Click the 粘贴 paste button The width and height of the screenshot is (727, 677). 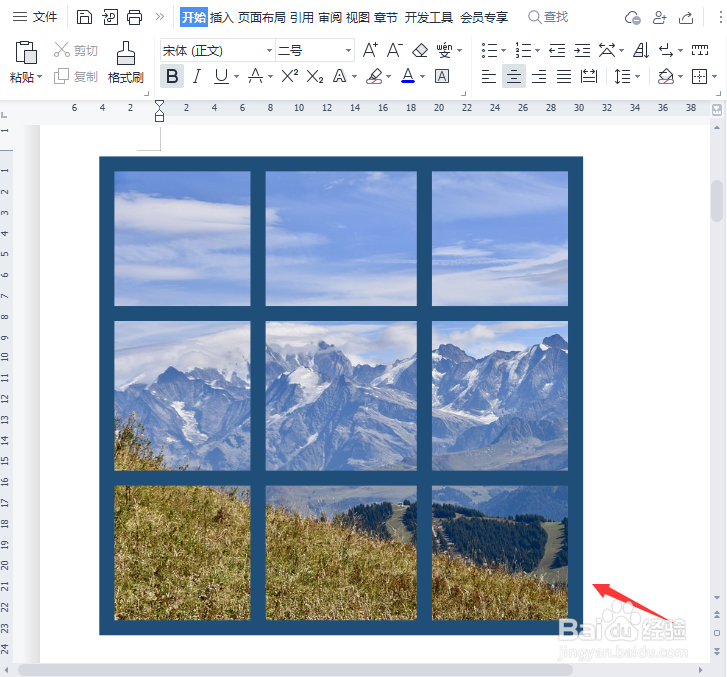(26, 62)
